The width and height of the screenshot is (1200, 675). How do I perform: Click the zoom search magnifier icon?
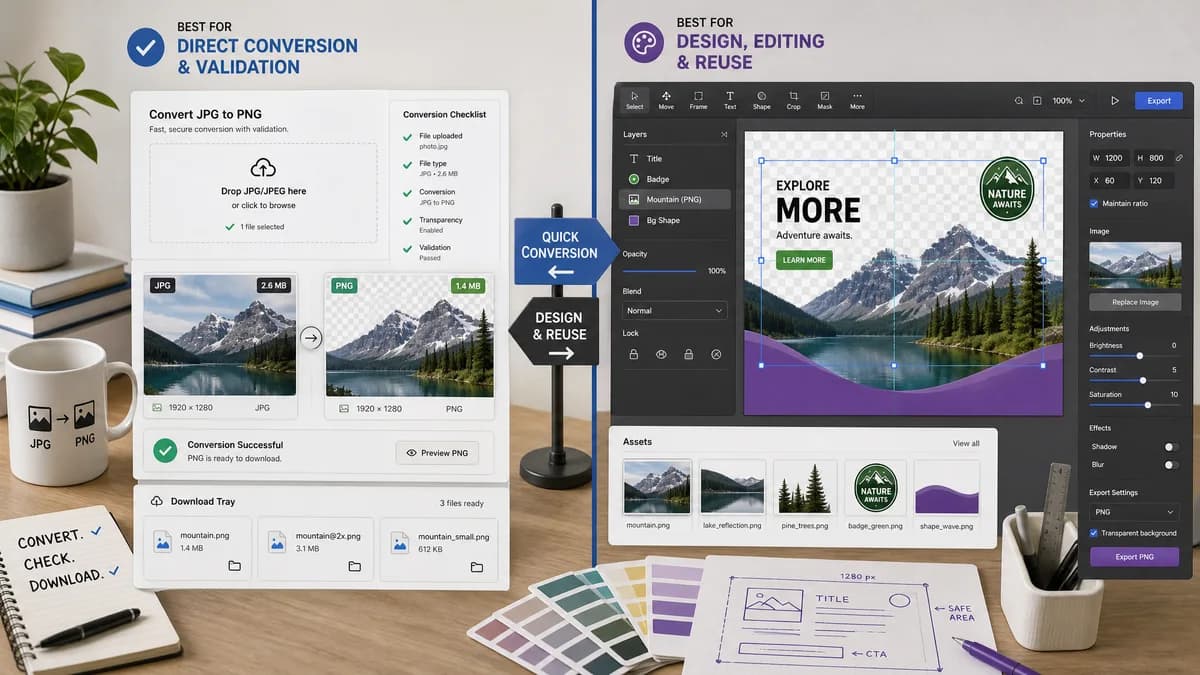click(x=1019, y=101)
